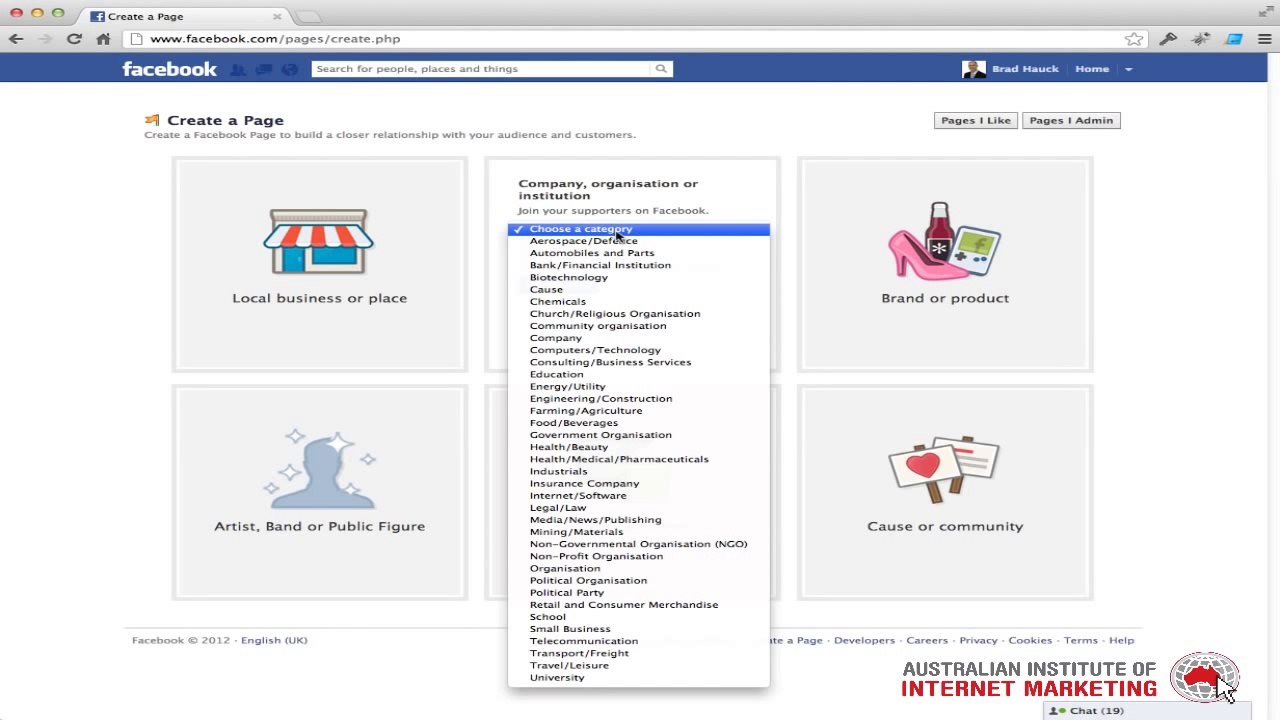Select Retail and Consumer Merchandise category
1280x720 pixels.
click(x=638, y=605)
